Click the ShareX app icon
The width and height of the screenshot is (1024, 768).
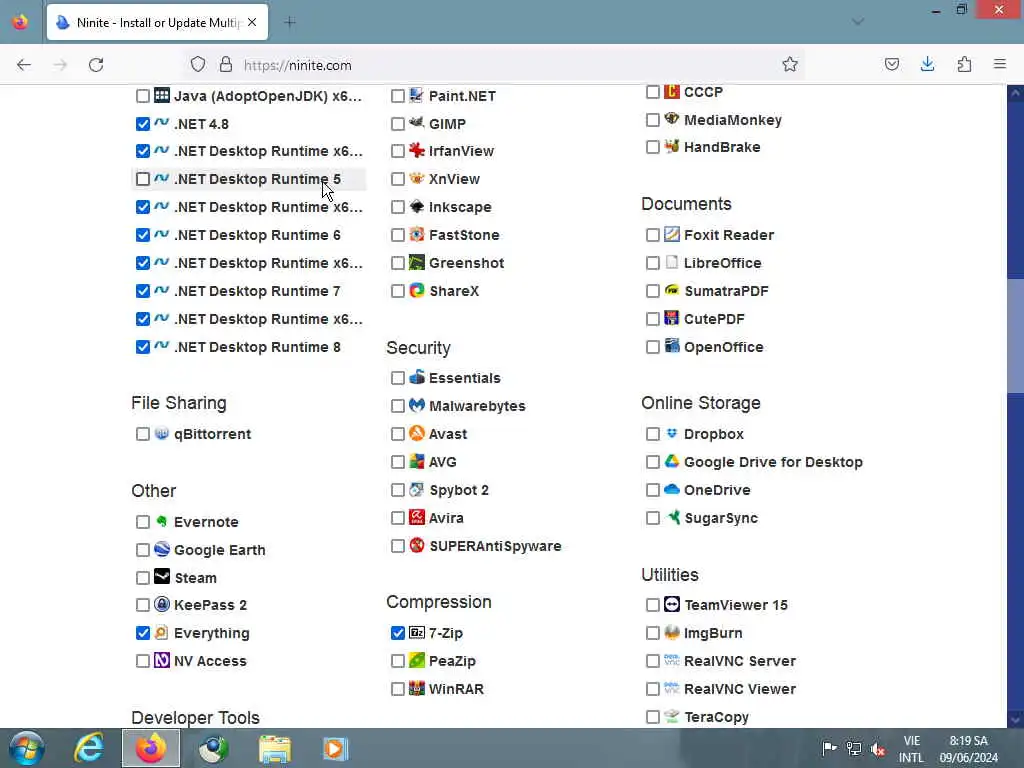[417, 291]
